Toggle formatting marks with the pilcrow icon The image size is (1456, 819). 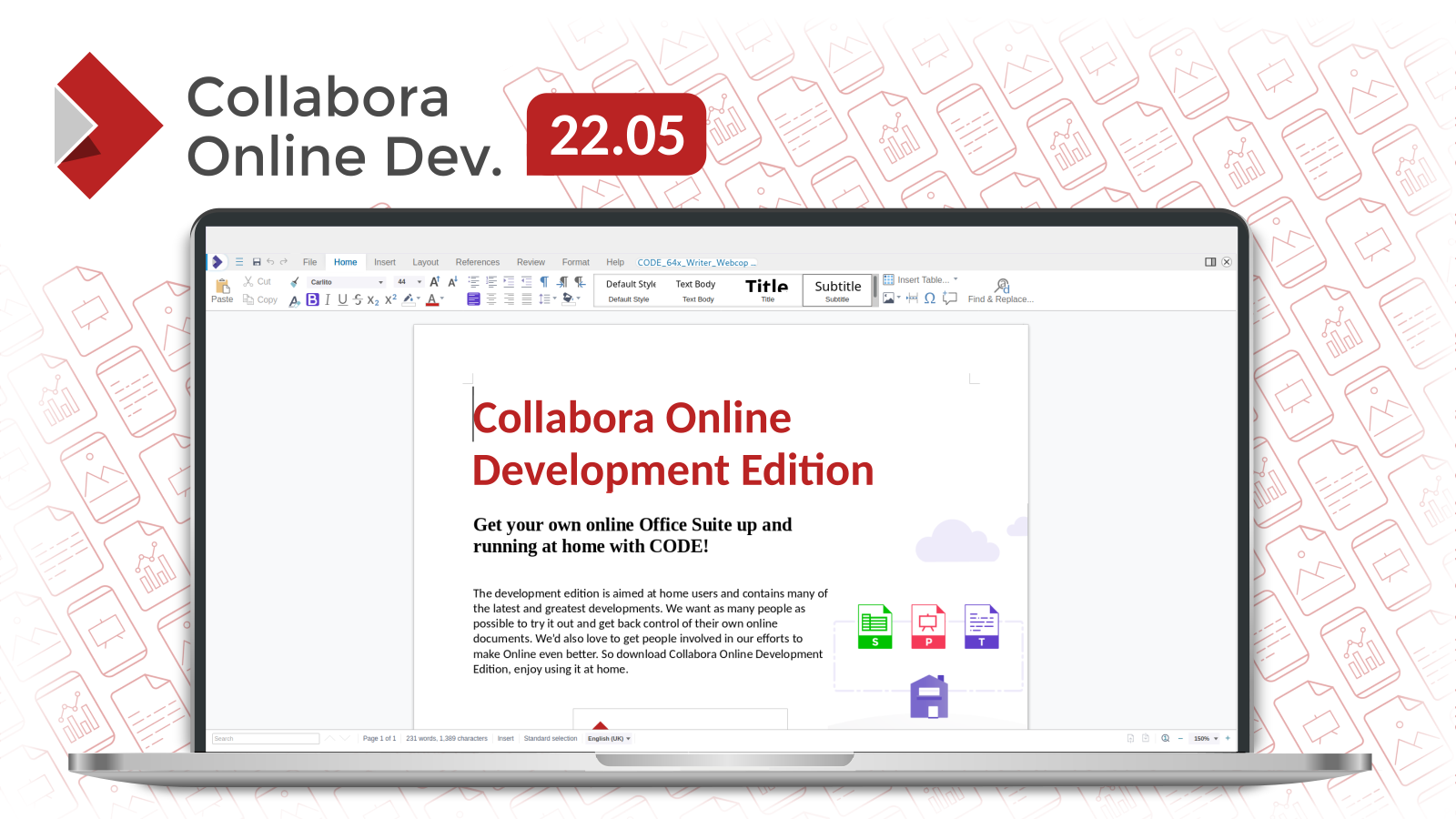click(x=544, y=282)
